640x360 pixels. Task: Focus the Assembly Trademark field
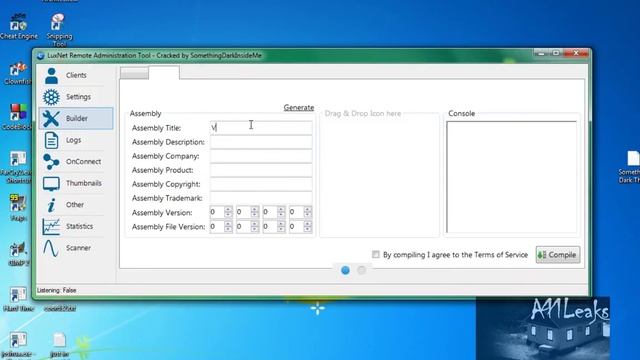(261, 198)
